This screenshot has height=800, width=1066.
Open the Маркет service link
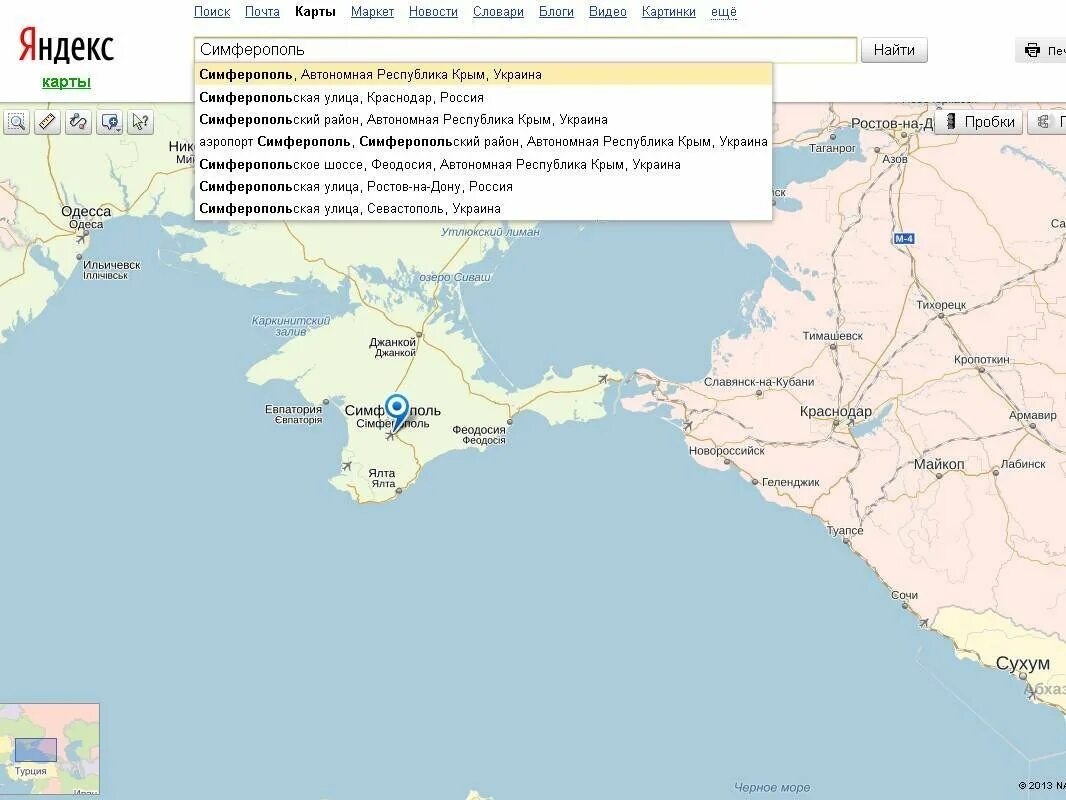click(x=373, y=12)
